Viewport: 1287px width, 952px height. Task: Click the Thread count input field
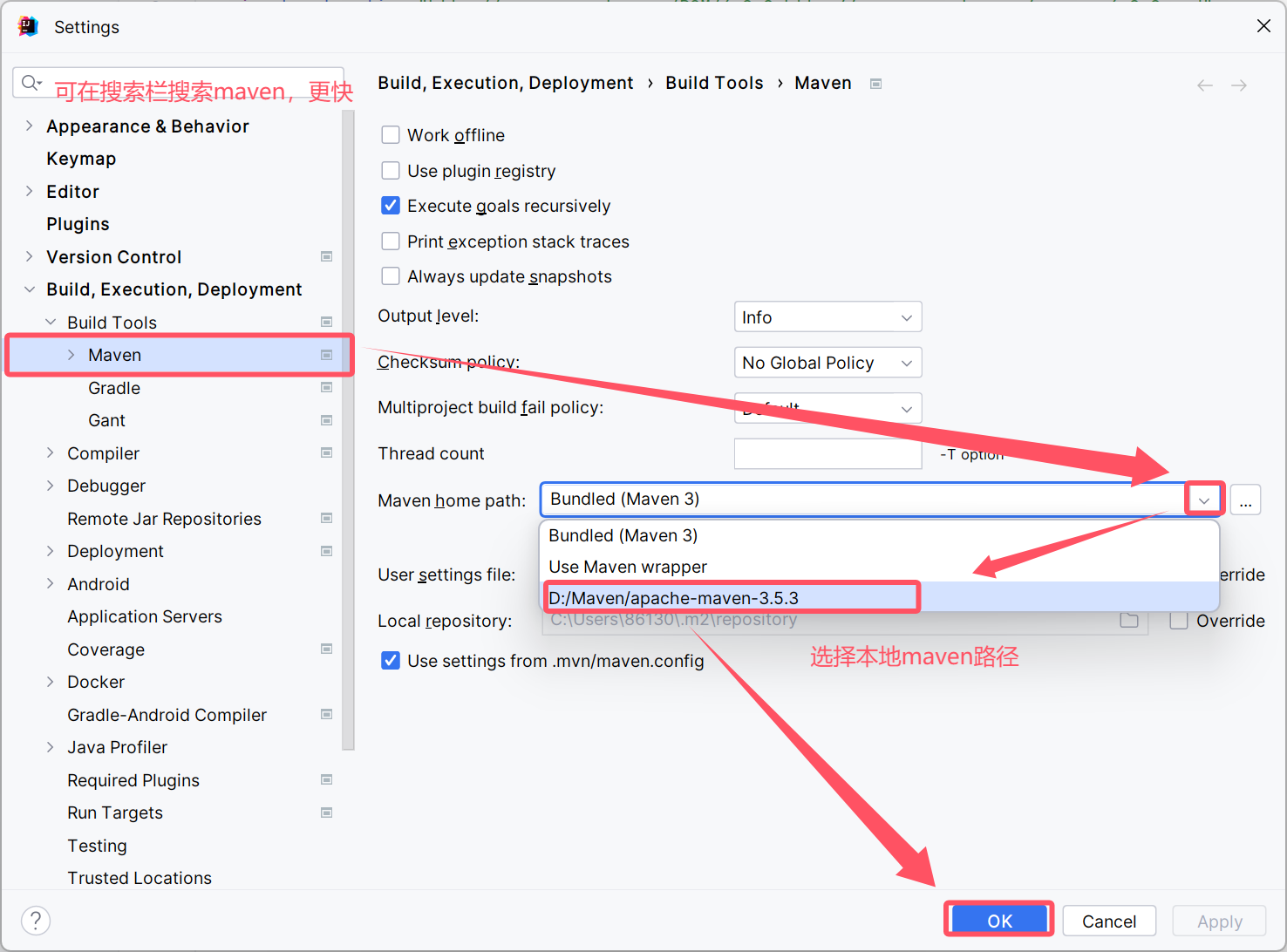click(x=827, y=453)
